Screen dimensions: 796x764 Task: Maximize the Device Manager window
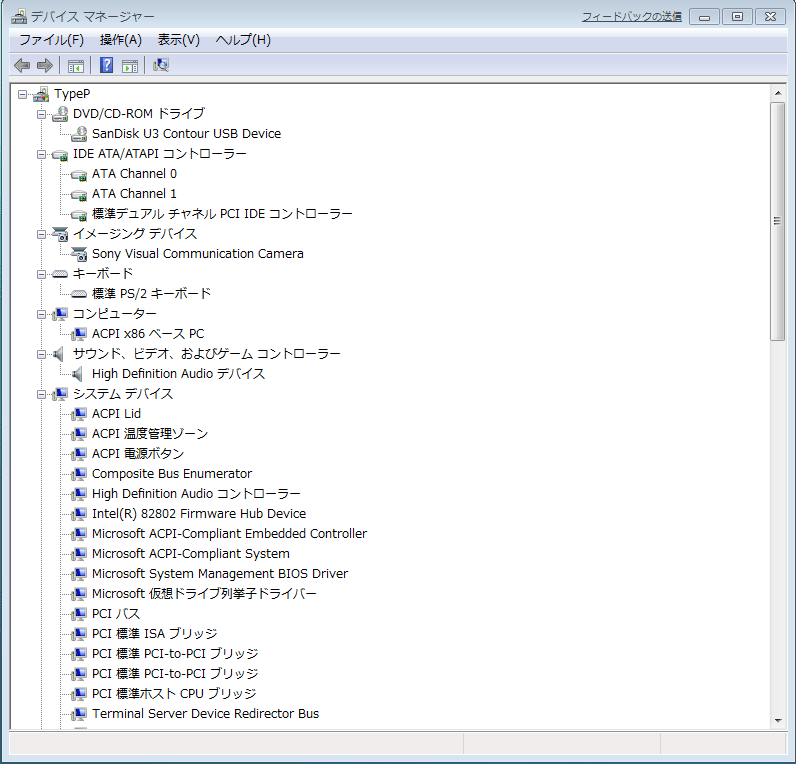point(737,17)
